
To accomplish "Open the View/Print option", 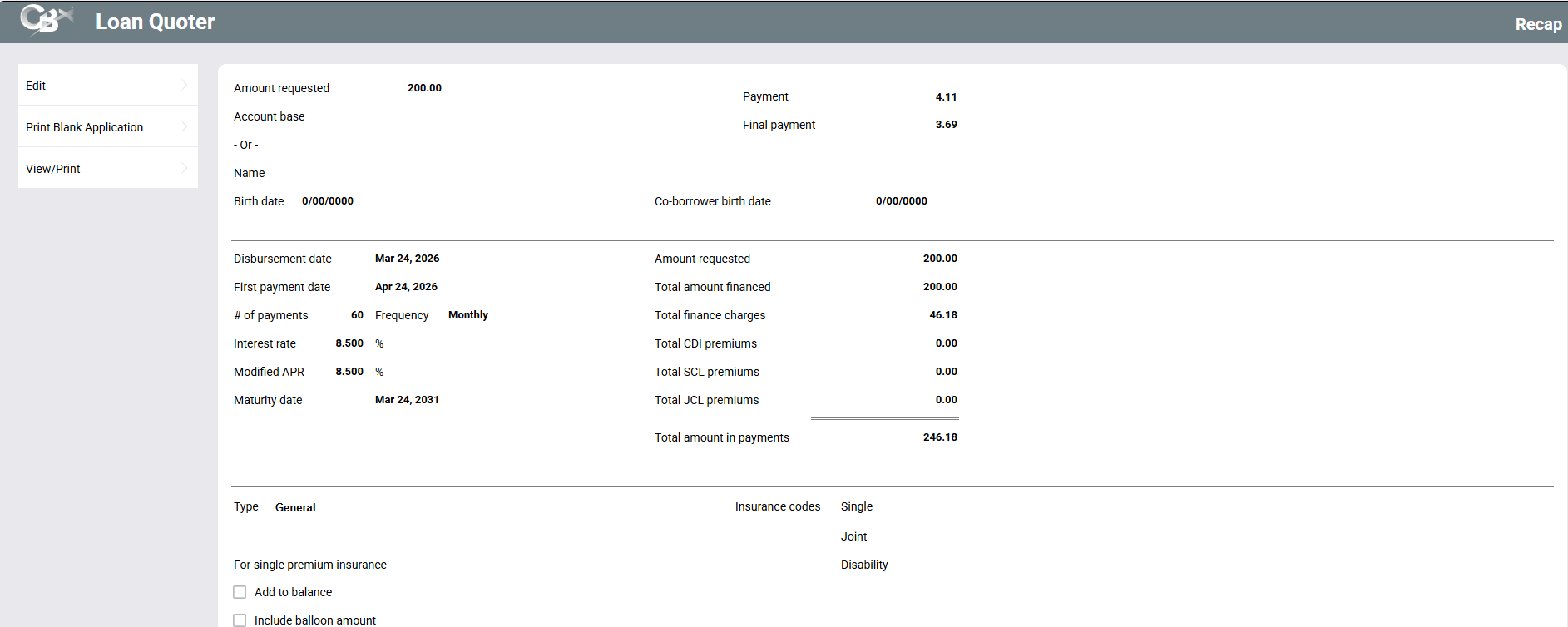I will [x=53, y=169].
